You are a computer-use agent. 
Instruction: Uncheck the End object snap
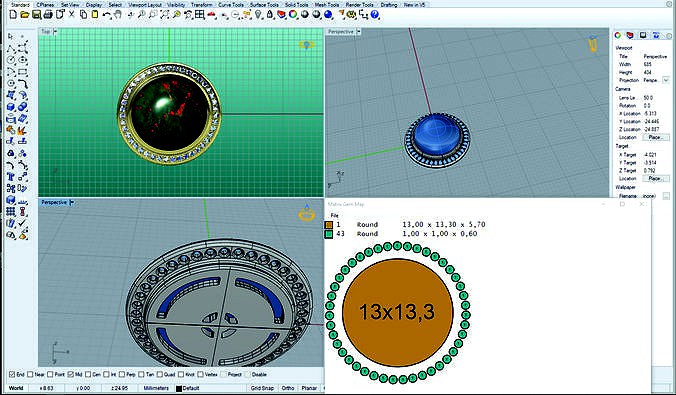12,374
